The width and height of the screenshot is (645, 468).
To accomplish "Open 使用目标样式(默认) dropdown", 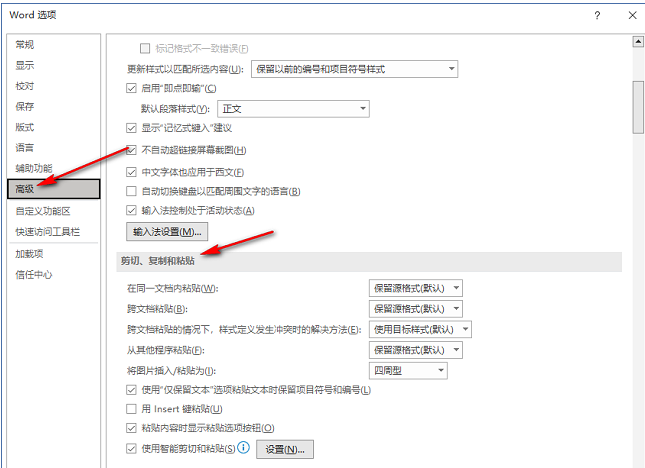I will [420, 329].
